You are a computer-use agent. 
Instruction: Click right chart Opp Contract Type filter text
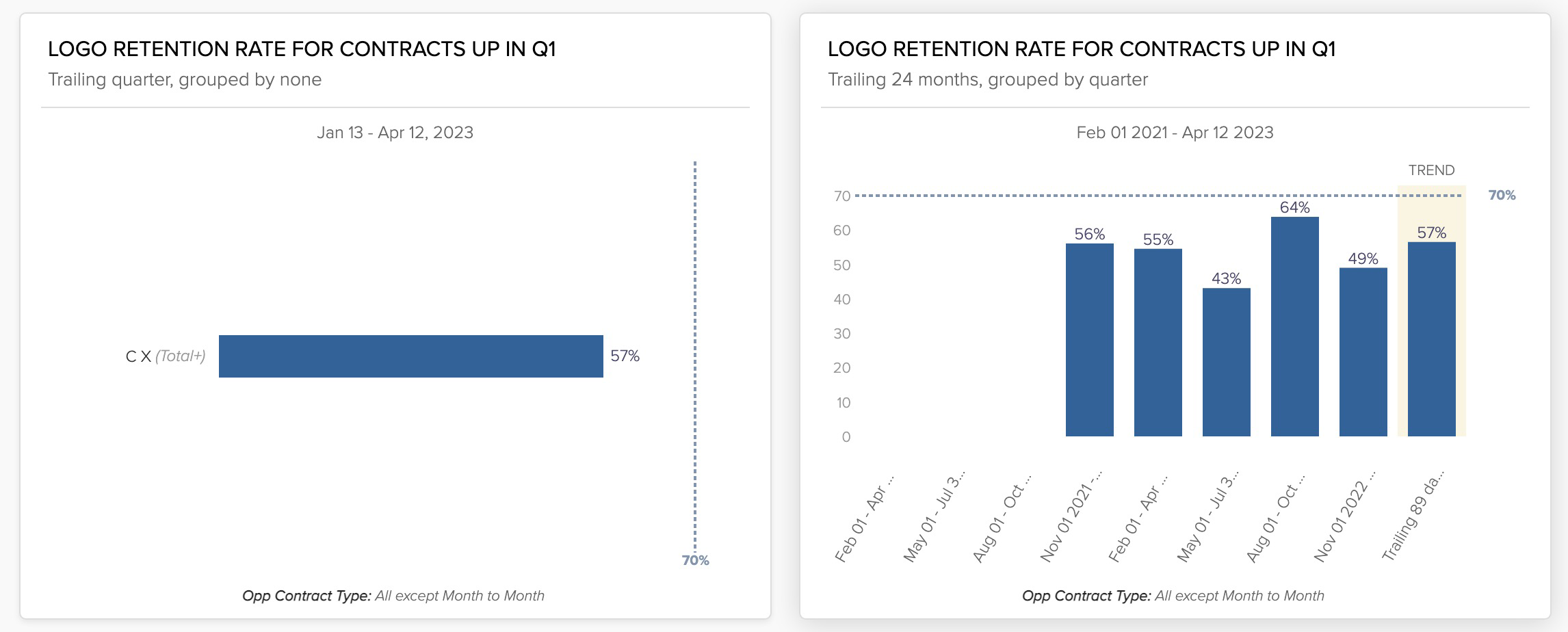1173,596
